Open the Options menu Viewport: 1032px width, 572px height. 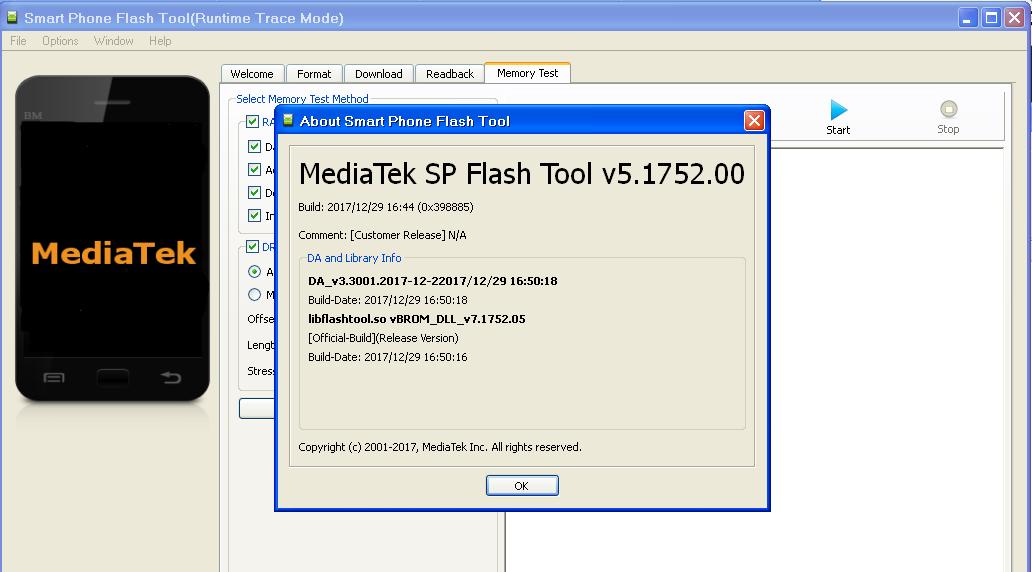pyautogui.click(x=60, y=41)
